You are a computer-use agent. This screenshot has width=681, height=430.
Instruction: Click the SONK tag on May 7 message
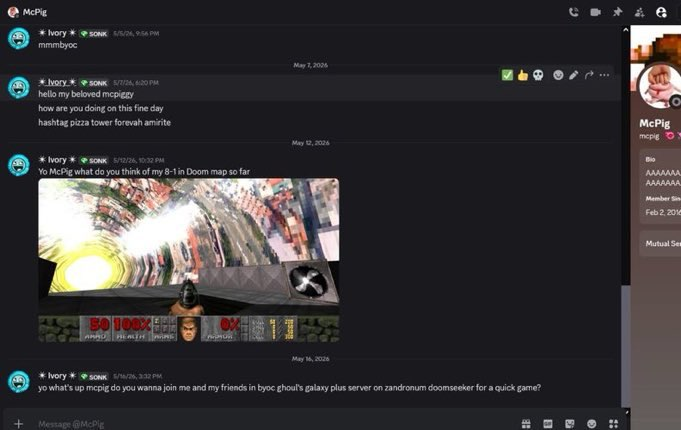[94, 83]
